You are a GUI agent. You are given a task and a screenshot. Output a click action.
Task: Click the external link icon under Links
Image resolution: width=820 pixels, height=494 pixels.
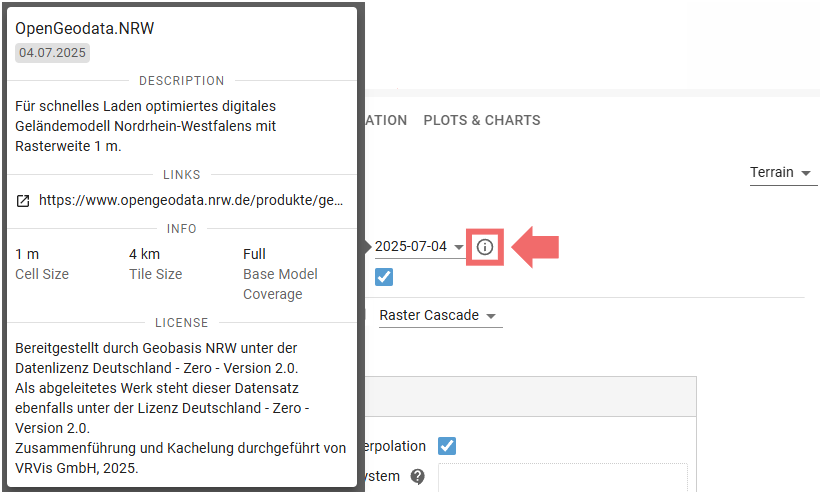tap(23, 200)
